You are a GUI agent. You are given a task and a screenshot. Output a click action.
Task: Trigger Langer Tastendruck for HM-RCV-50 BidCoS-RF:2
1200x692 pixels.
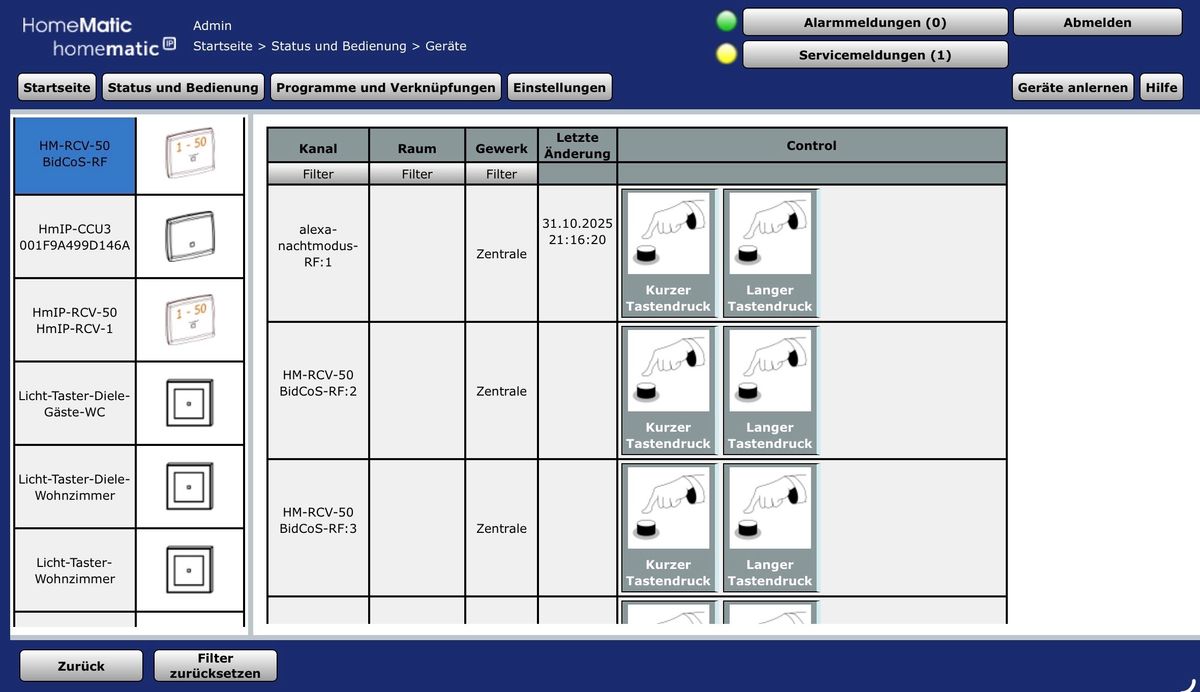(x=769, y=390)
